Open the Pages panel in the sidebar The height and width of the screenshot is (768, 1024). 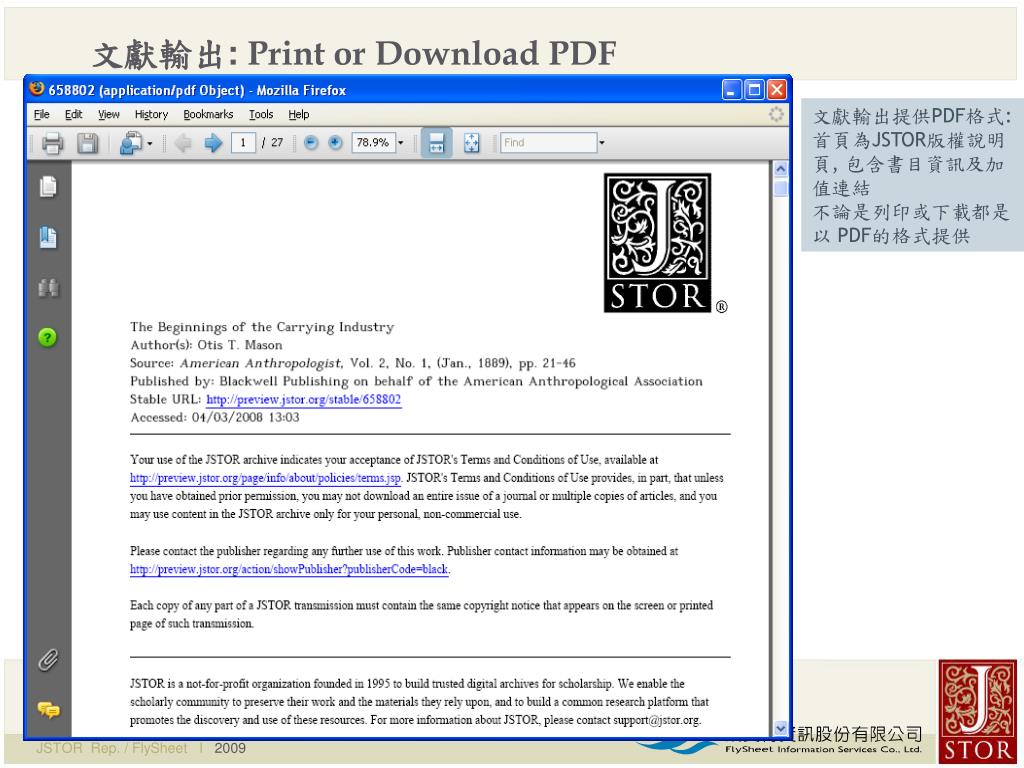[48, 186]
